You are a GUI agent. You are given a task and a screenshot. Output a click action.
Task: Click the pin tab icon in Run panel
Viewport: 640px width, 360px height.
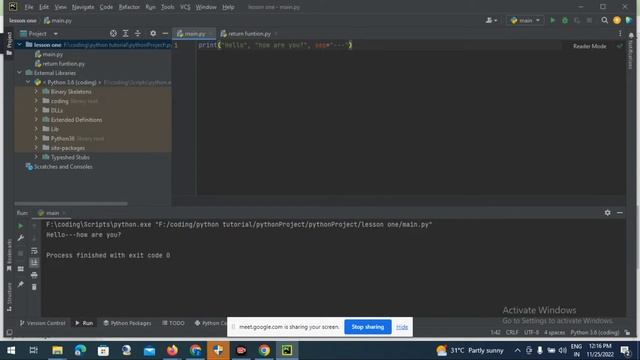pyautogui.click(x=20, y=284)
